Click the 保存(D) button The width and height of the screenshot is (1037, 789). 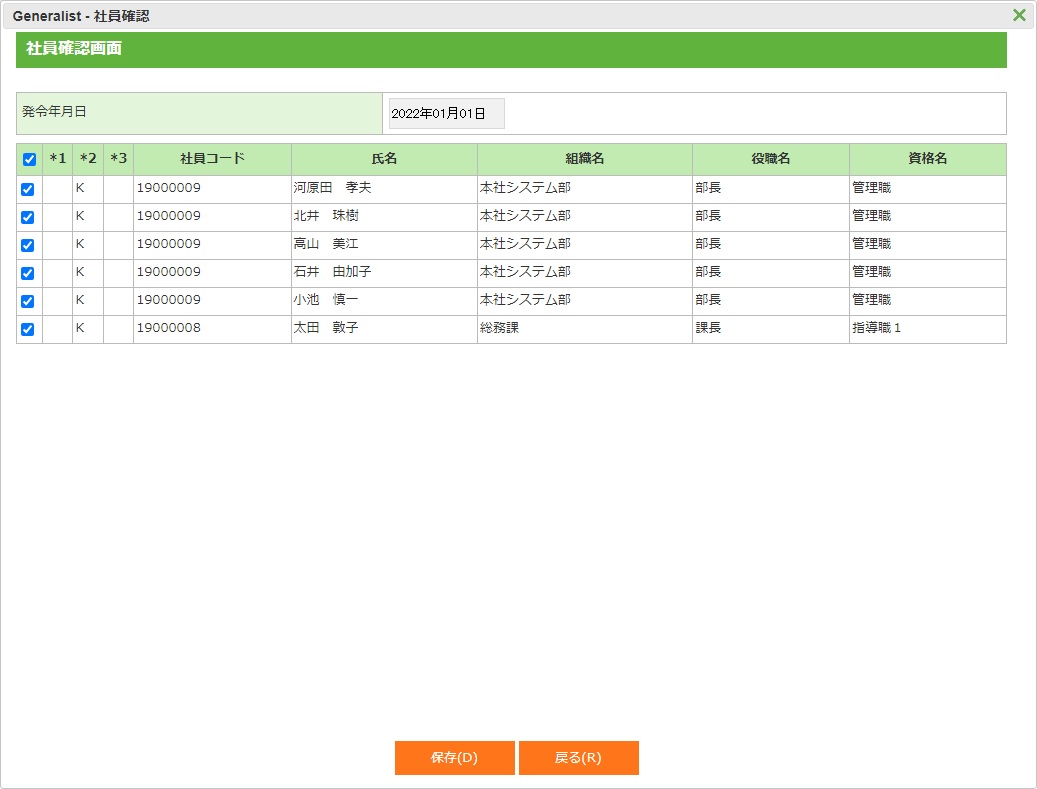click(x=454, y=758)
